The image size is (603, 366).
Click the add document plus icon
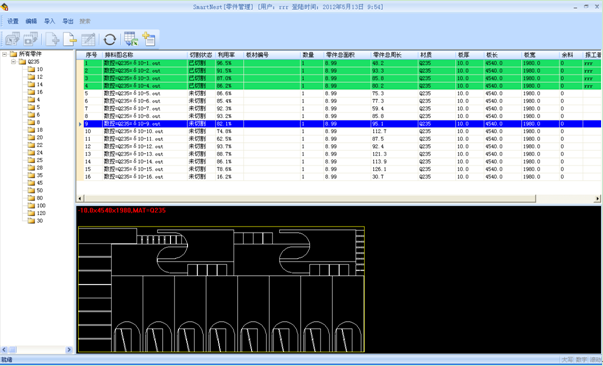tap(52, 39)
